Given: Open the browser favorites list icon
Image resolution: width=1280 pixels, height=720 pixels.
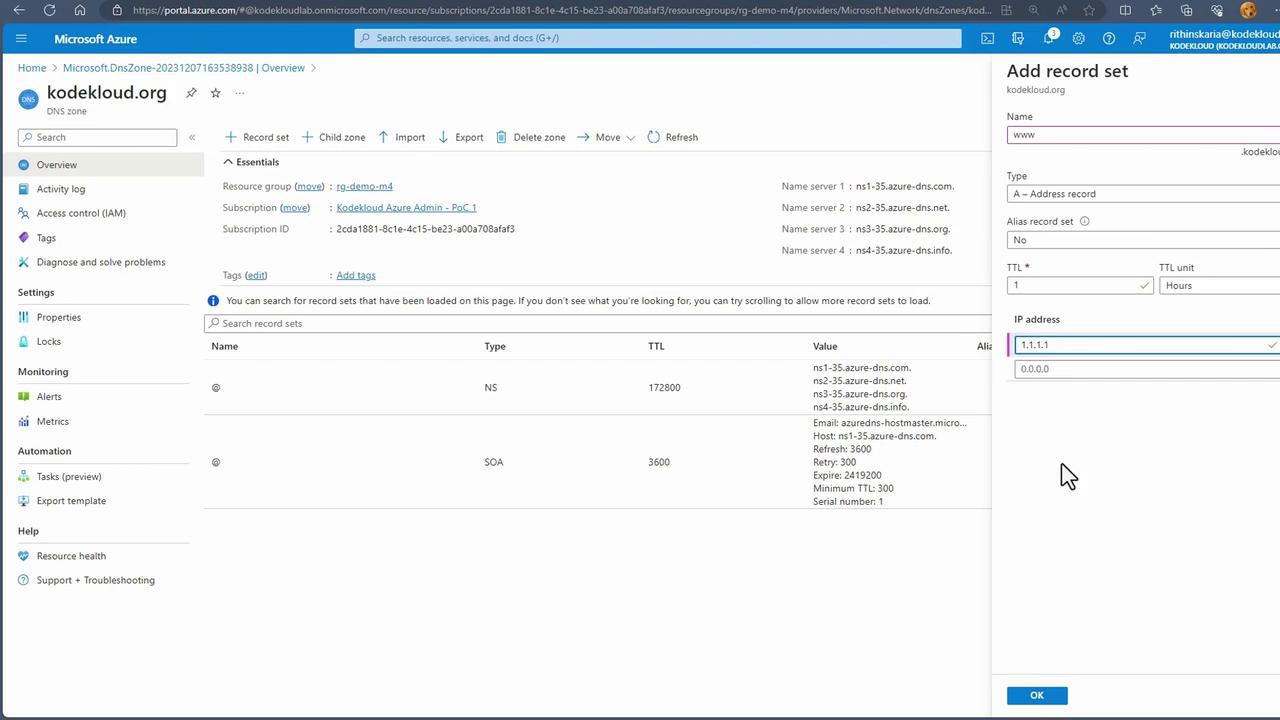Looking at the screenshot, I should [x=1156, y=10].
